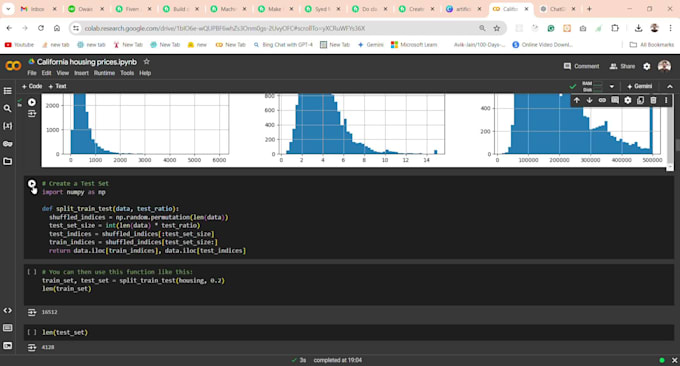Open the secrets key panel
Viewport: 680px width, 366px height.
coord(7,144)
